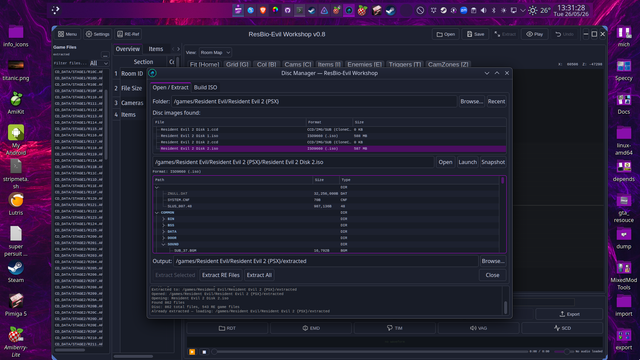Screen dimensions: 640x360
Task: Close the Disc Manager with the Close button
Action: (492, 275)
